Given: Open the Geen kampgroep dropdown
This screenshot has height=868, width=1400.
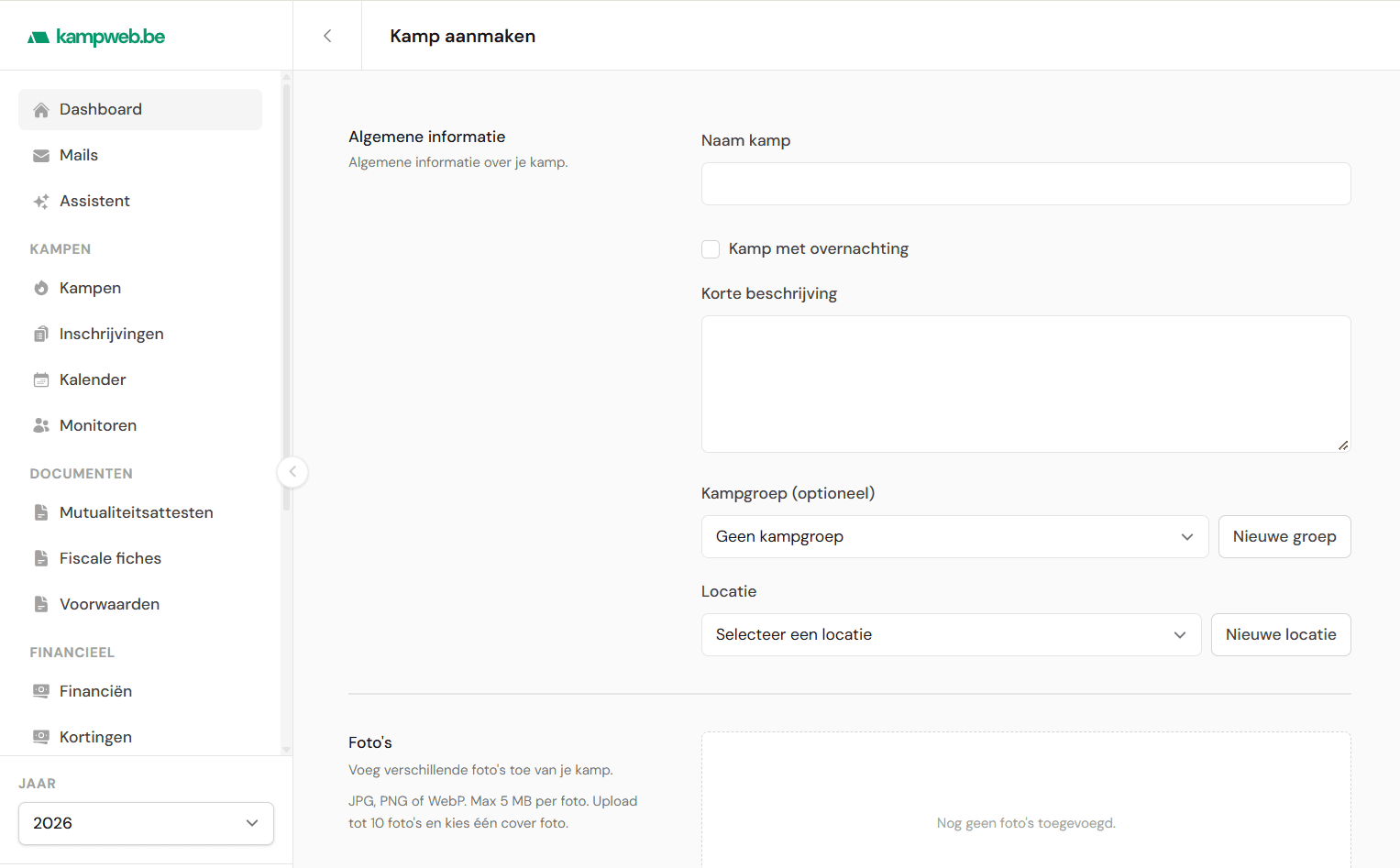Looking at the screenshot, I should [955, 537].
